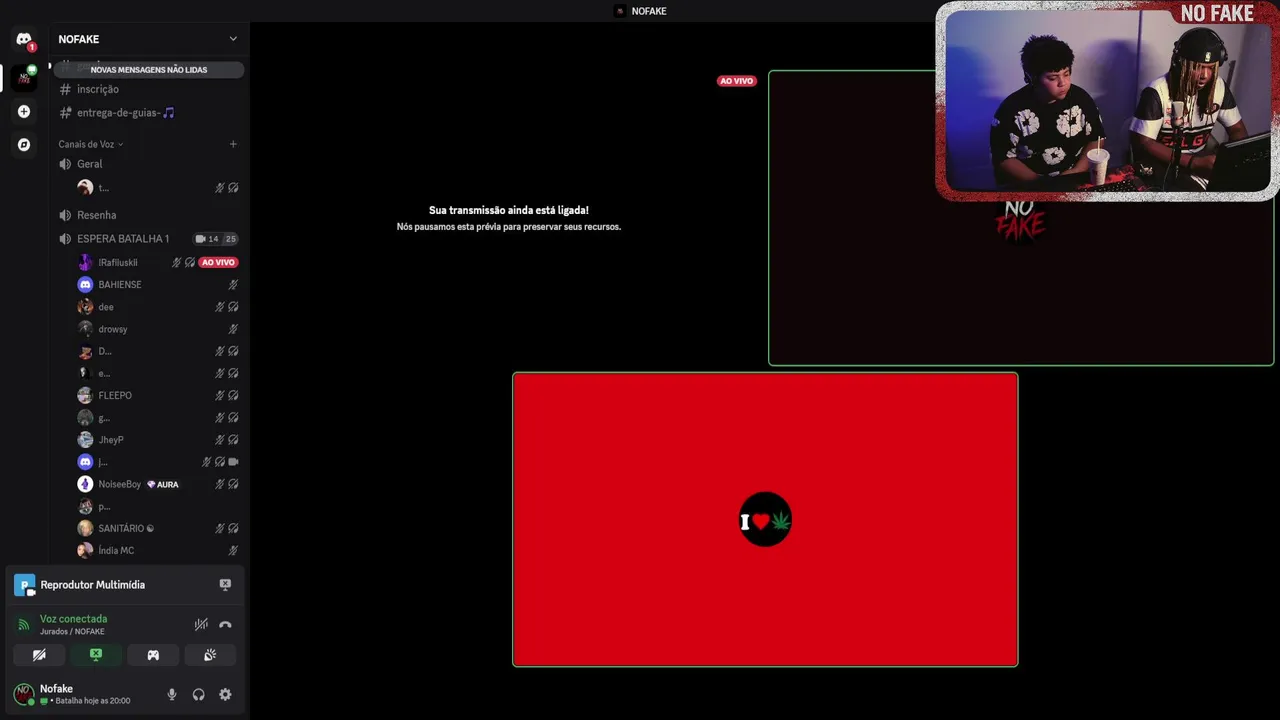The width and height of the screenshot is (1280, 720).
Task: Open the discover servers compass icon
Action: pyautogui.click(x=24, y=144)
